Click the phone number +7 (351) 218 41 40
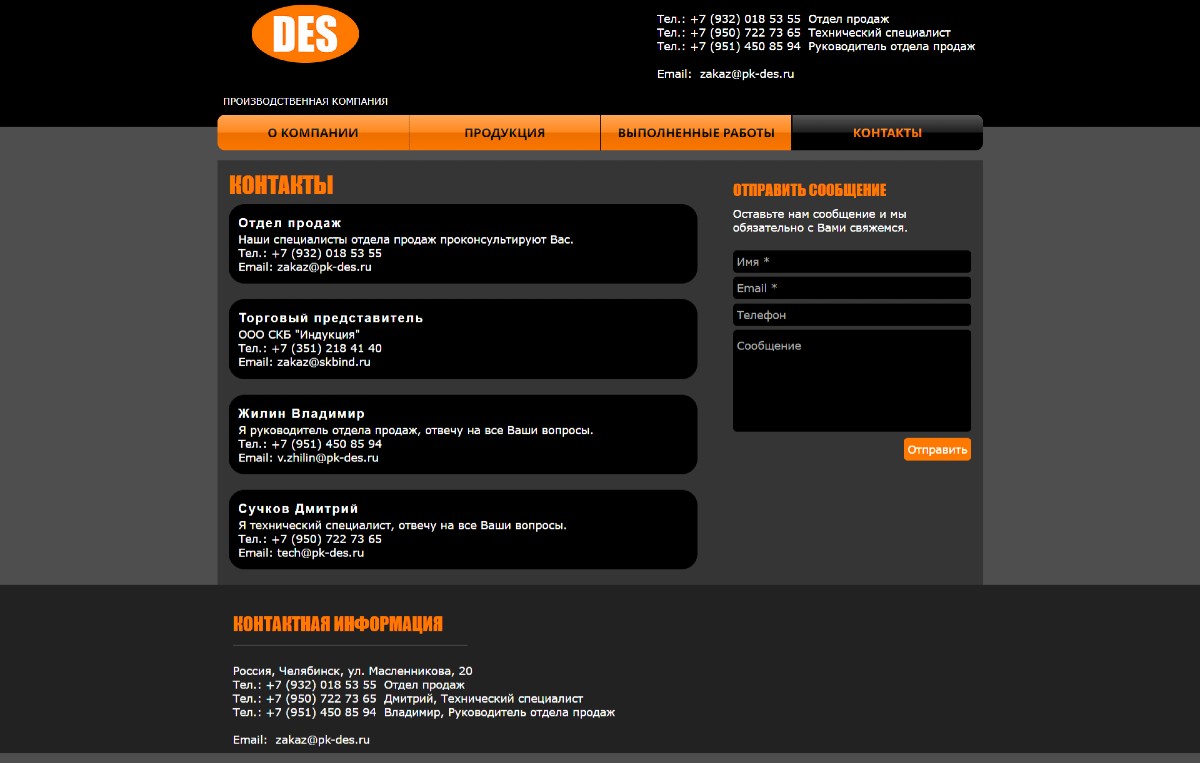1200x763 pixels. [x=326, y=348]
